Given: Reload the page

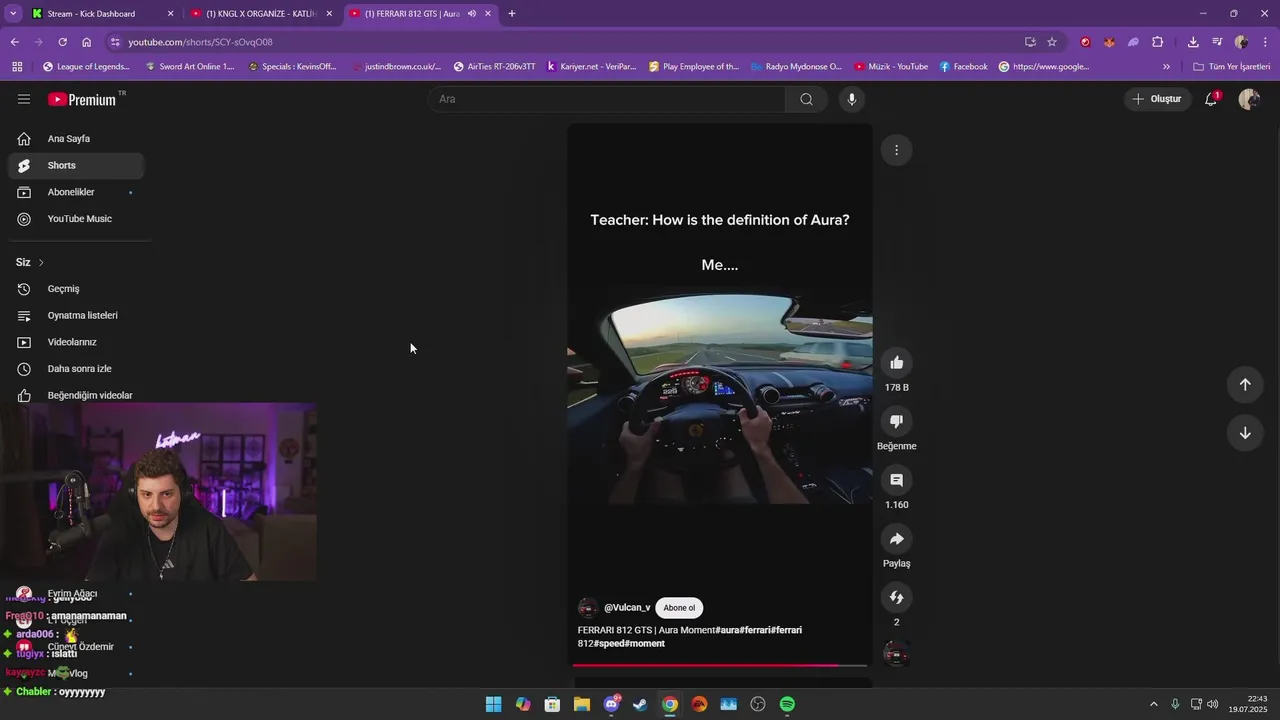Looking at the screenshot, I should click(x=62, y=42).
